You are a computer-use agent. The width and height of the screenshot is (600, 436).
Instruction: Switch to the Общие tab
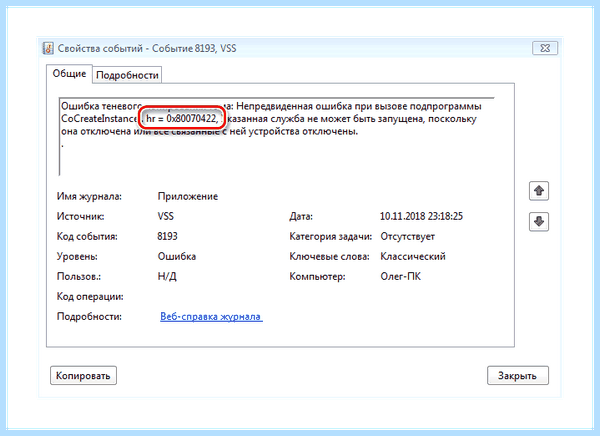coord(69,73)
